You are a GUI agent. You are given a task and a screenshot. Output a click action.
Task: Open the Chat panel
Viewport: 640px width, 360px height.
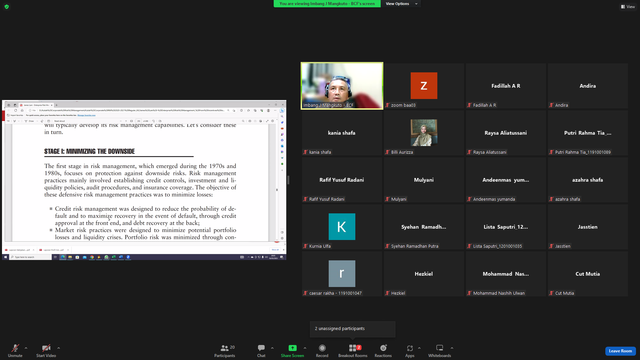pos(261,350)
